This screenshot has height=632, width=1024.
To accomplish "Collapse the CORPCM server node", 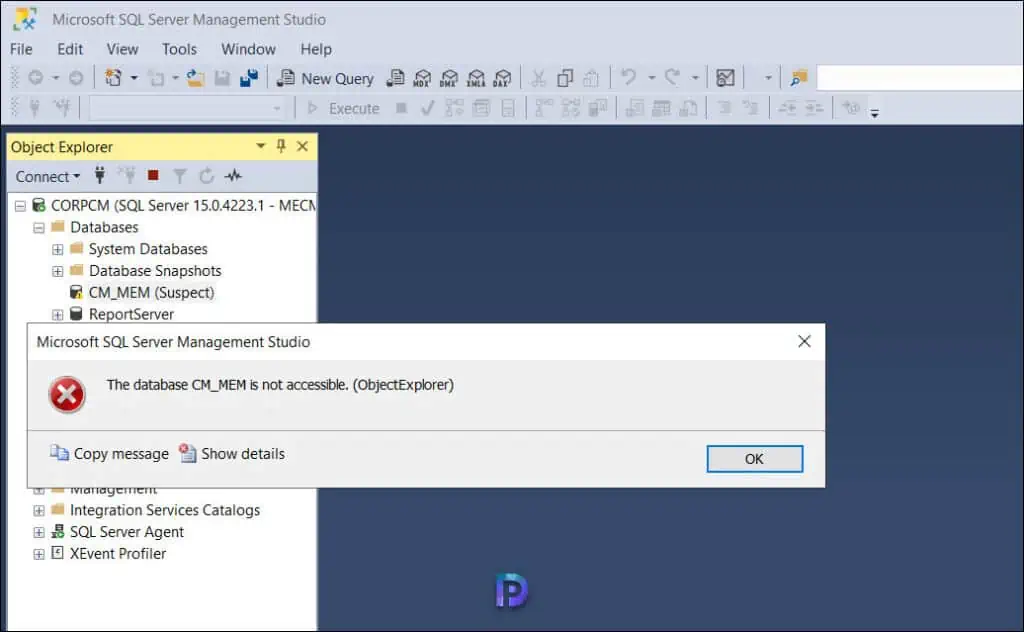I will point(20,206).
